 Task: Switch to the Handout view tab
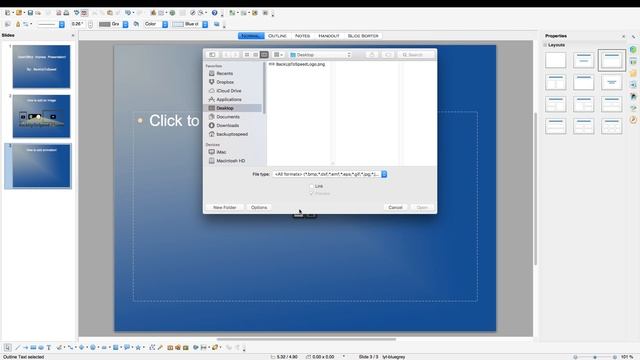coord(329,36)
